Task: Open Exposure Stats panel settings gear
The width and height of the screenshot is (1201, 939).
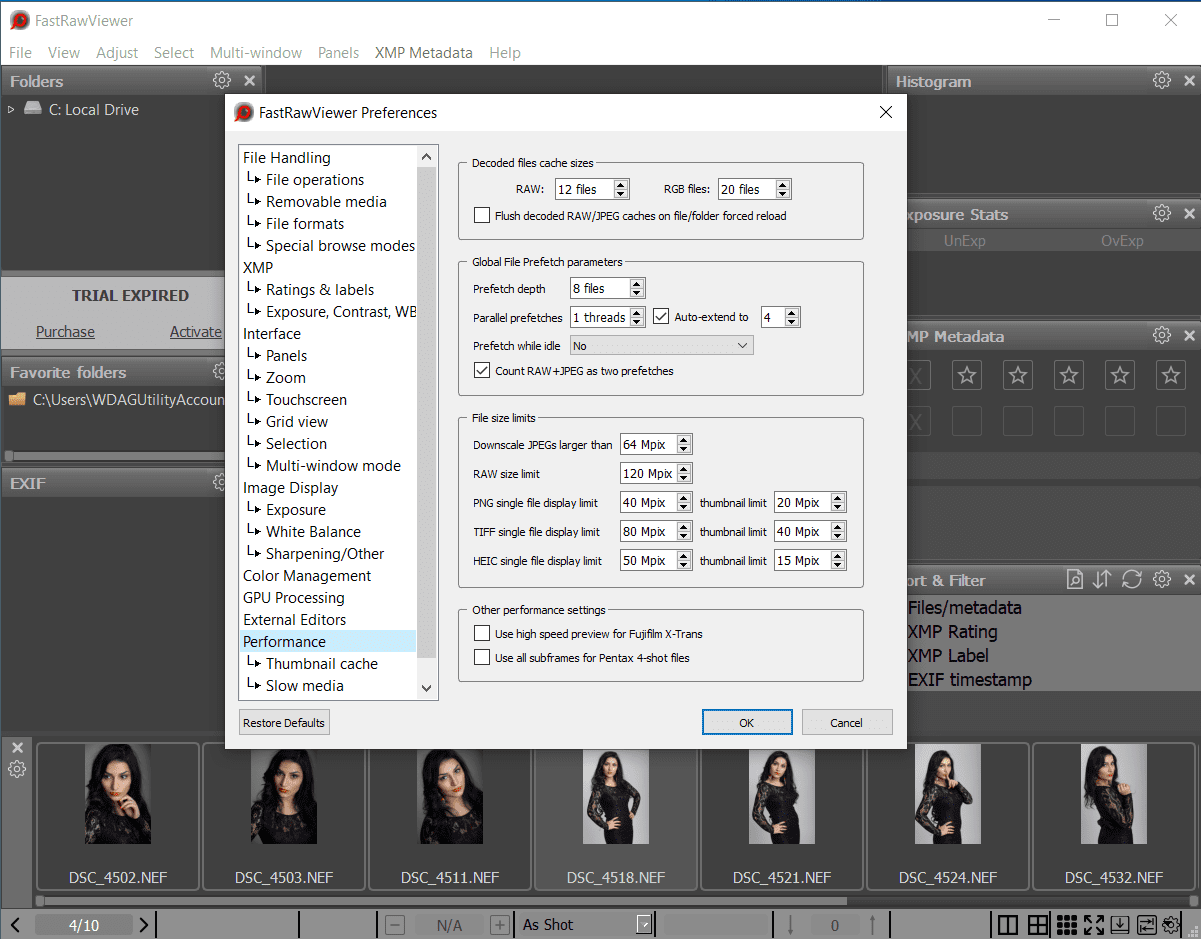Action: [x=1161, y=214]
